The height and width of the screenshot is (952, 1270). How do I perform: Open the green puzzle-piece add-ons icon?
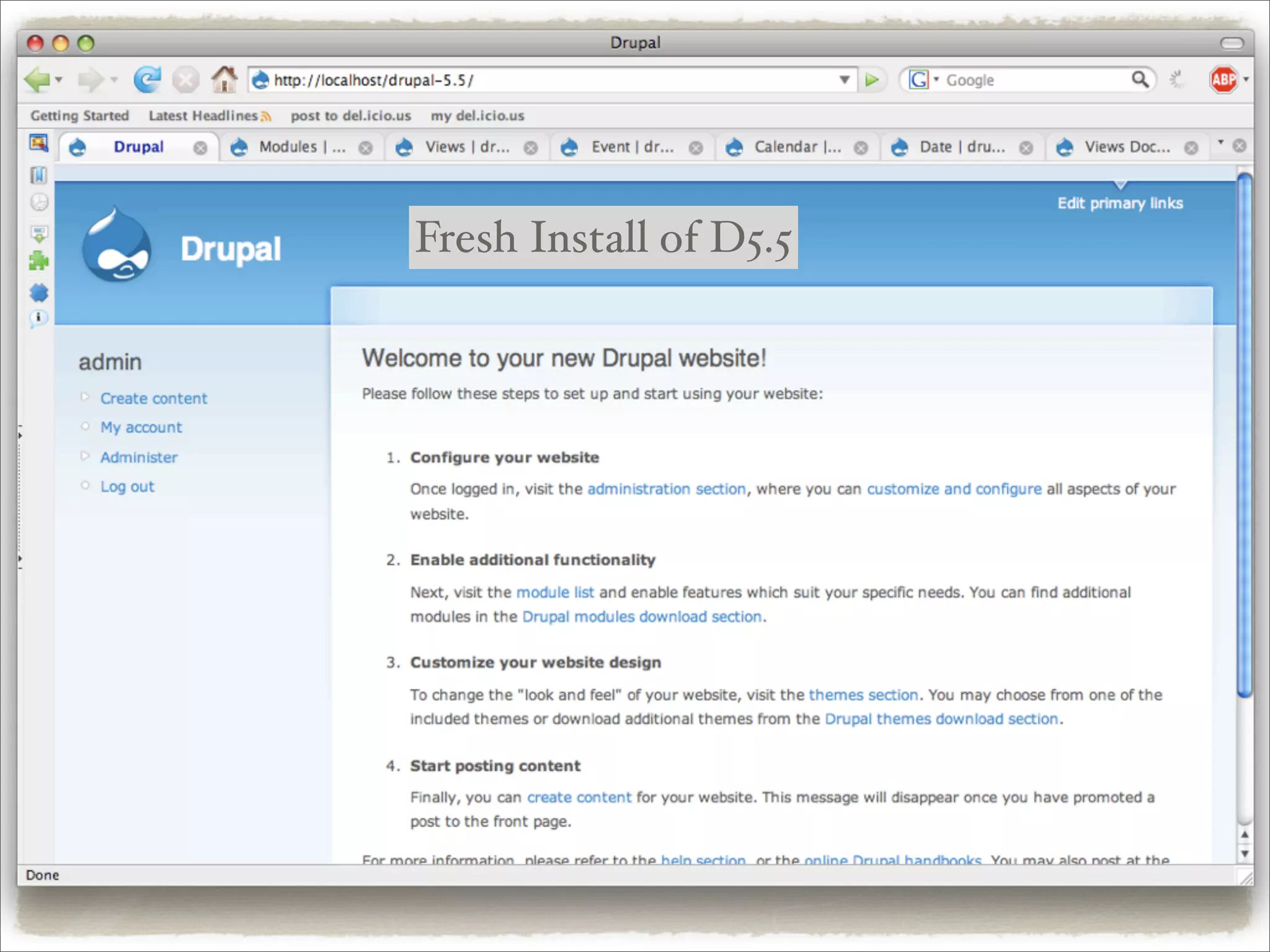click(39, 261)
